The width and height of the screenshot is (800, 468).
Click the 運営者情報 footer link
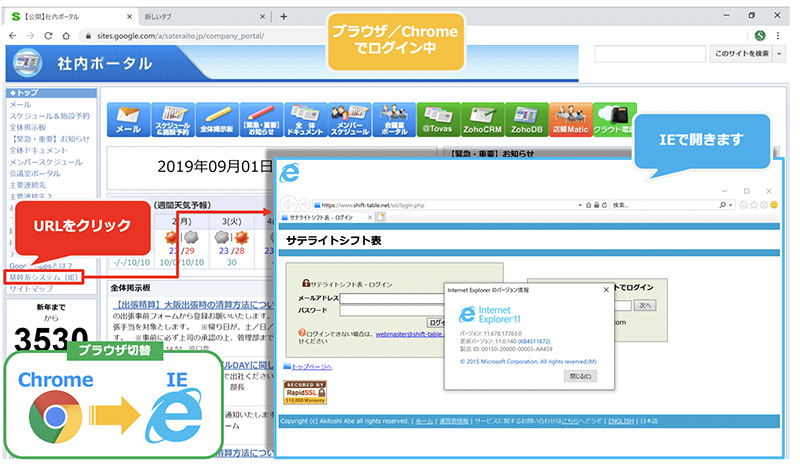[x=454, y=421]
